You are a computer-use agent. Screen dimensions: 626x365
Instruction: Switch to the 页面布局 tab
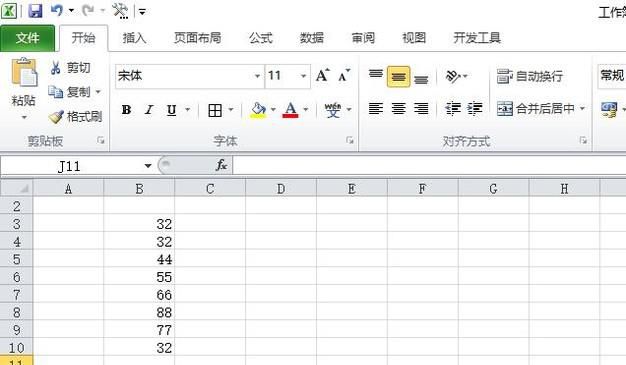(198, 38)
